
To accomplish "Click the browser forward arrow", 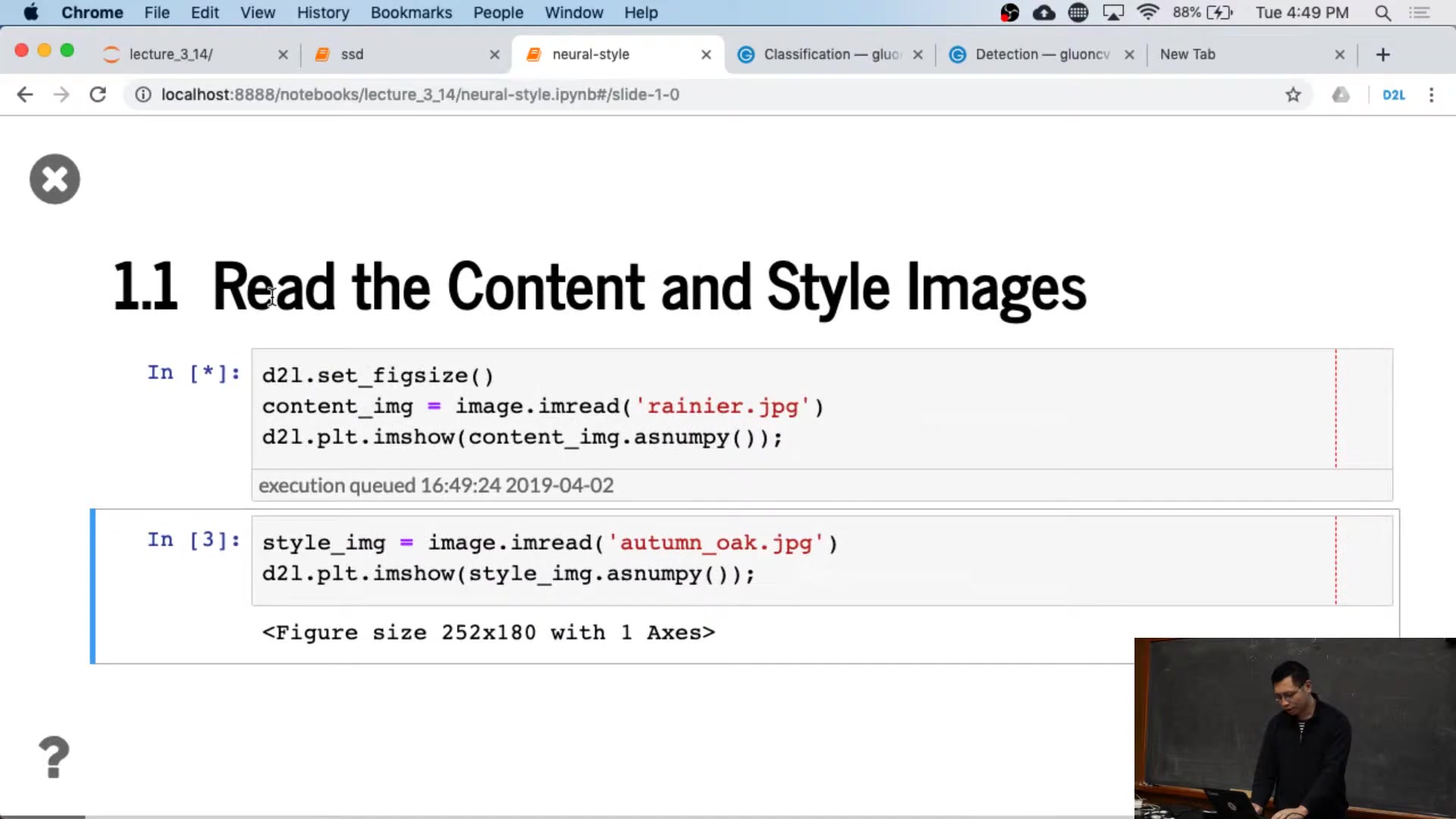I will [x=61, y=95].
